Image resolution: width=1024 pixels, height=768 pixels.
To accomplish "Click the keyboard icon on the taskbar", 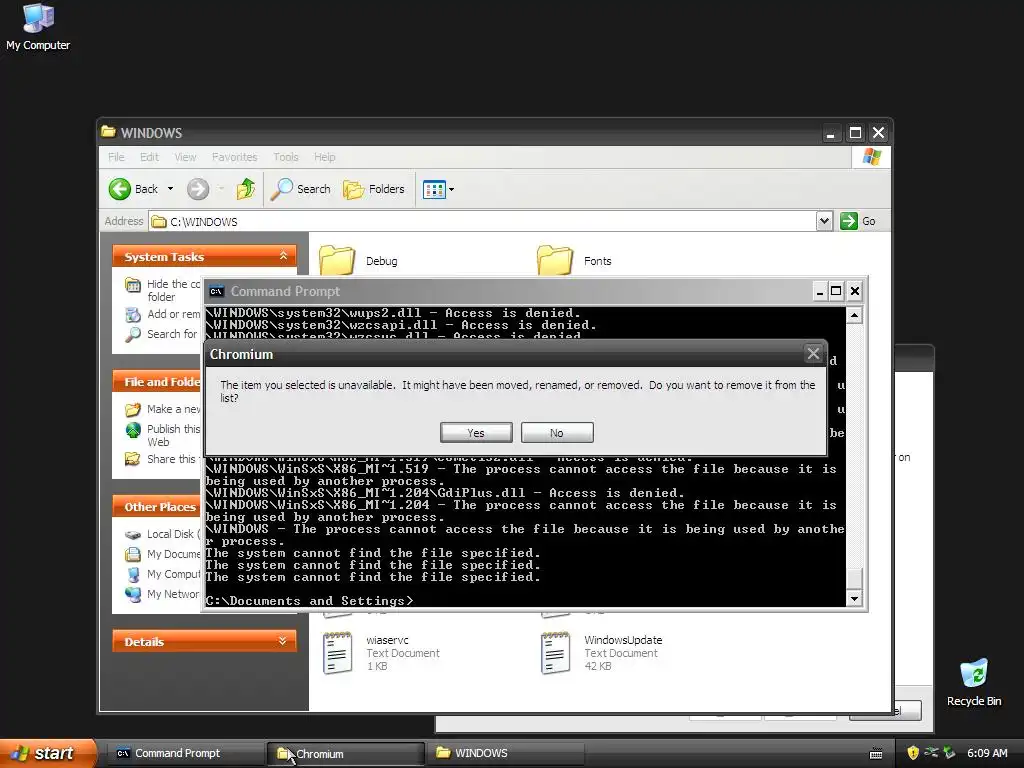I will tap(876, 754).
